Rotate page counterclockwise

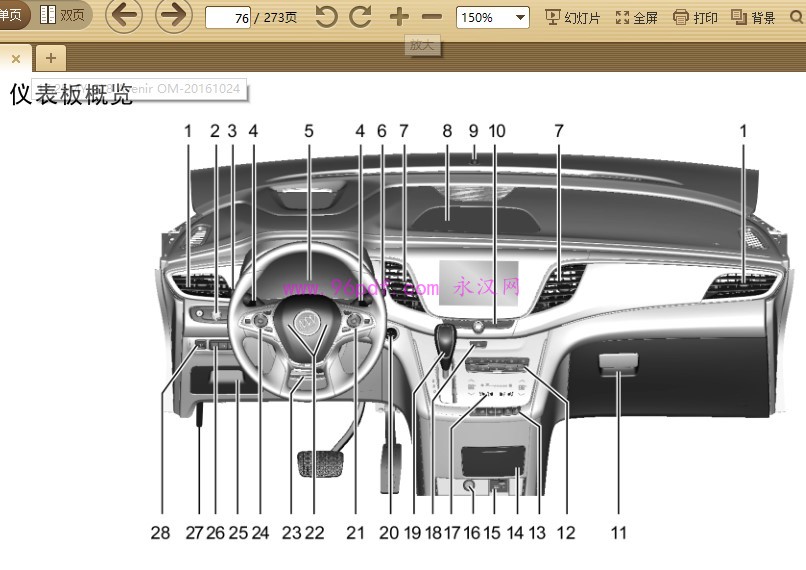[326, 17]
